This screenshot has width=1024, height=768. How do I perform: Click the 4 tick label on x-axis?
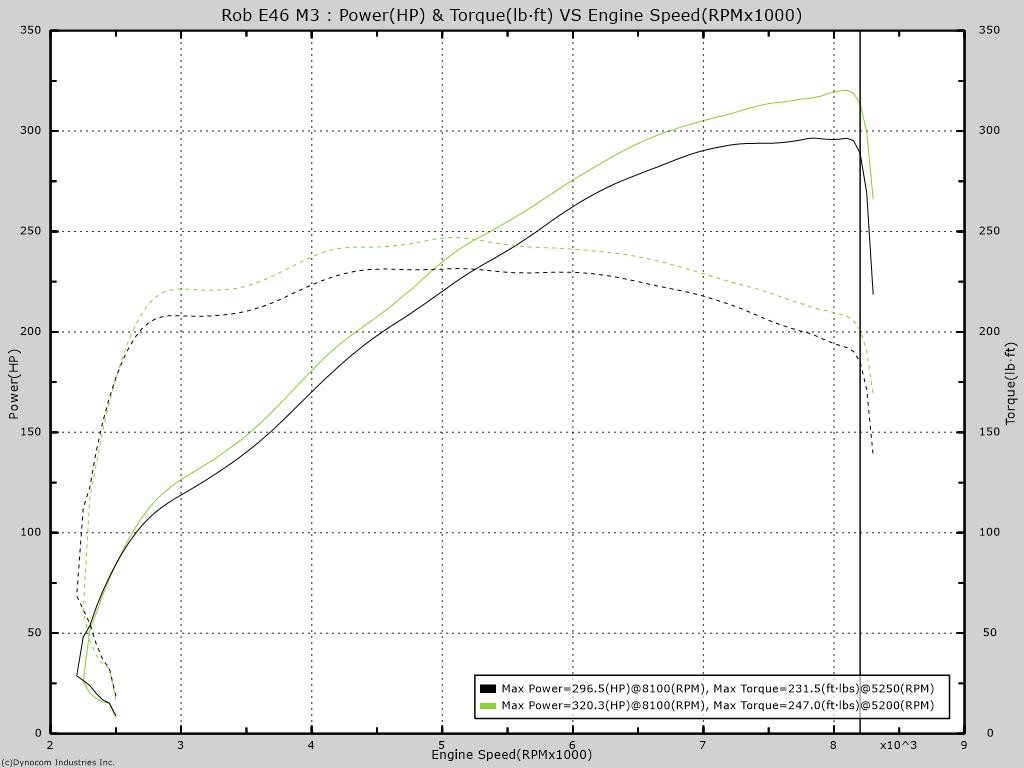311,745
